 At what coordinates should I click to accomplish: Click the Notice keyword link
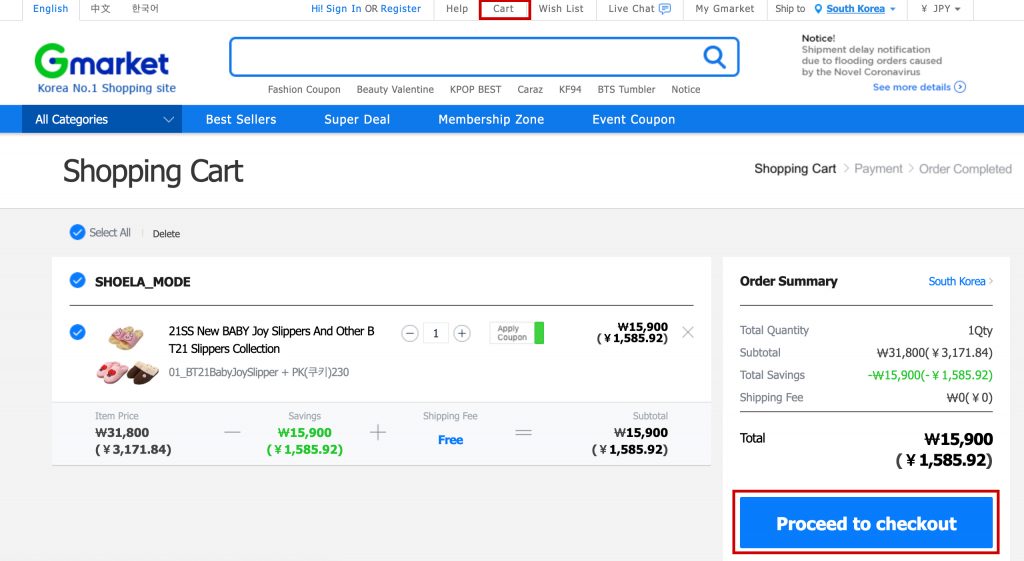(x=686, y=89)
